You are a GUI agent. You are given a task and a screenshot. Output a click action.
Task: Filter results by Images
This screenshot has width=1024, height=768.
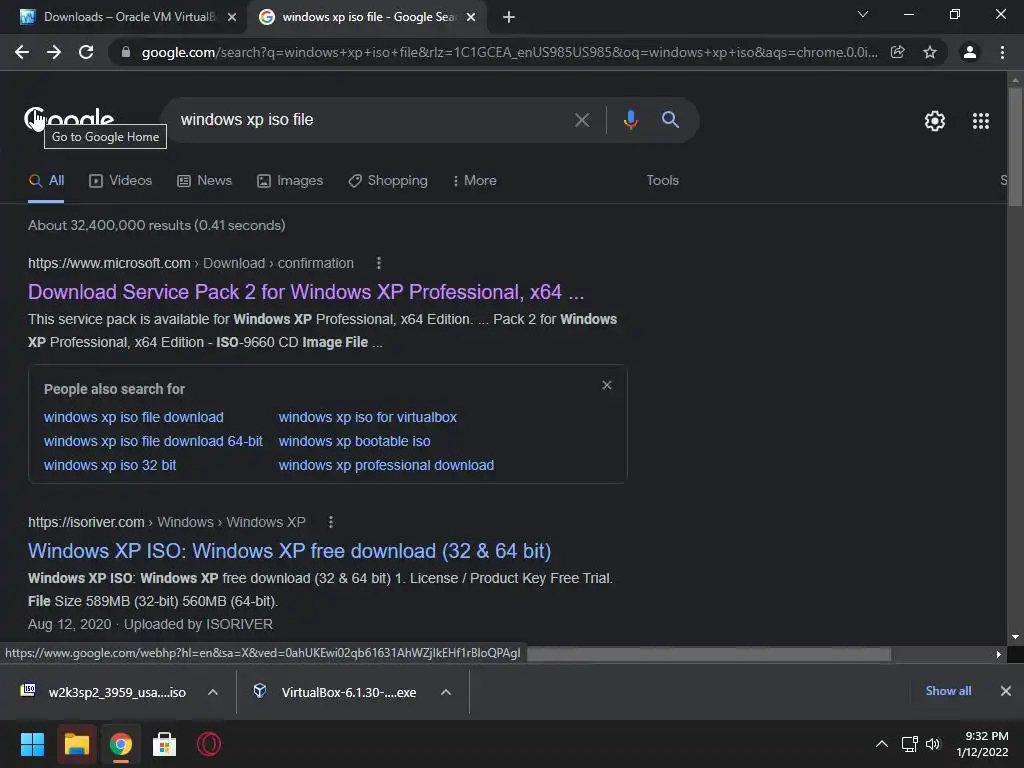[x=290, y=181]
